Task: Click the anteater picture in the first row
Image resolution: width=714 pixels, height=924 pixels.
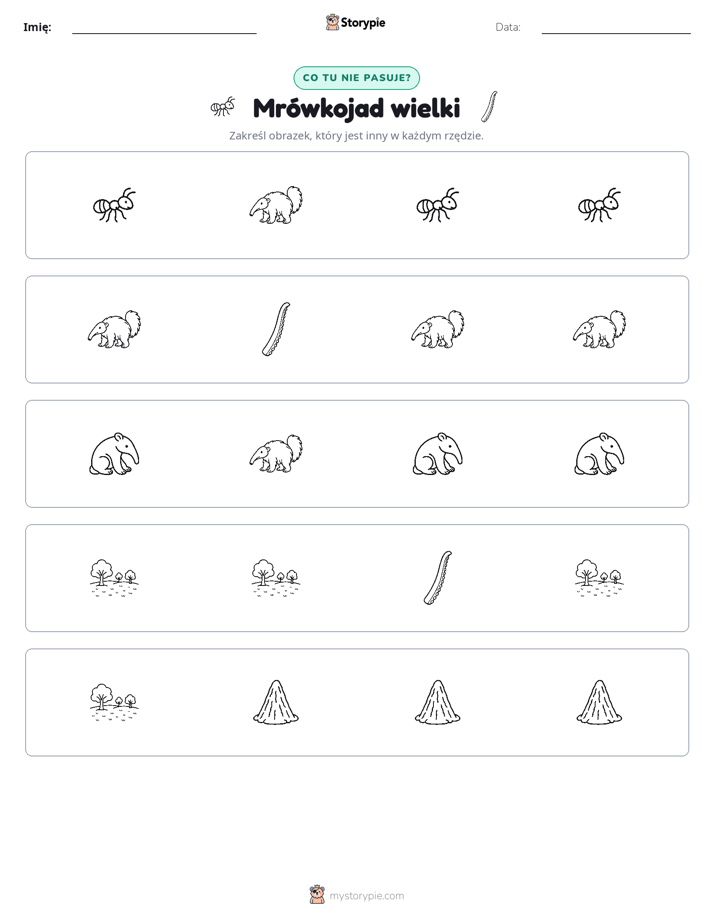Action: (276, 205)
